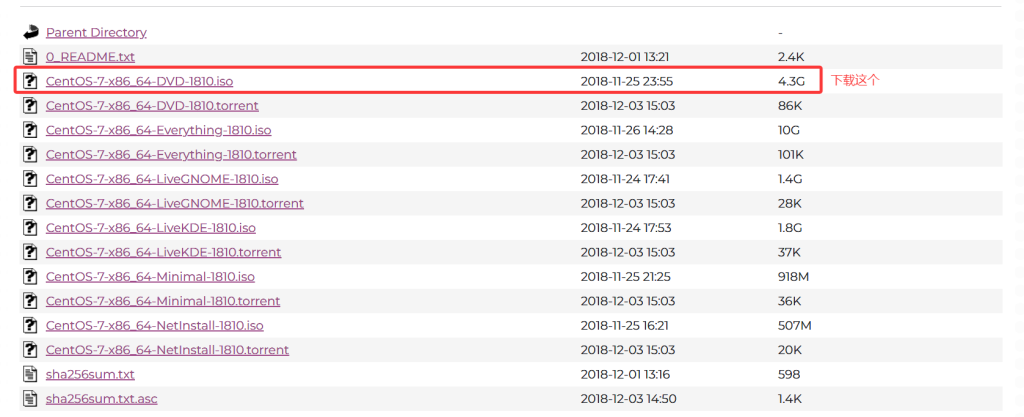
Task: Download CentOS-7-x86_64-NetInstall-1810.iso
Action: [x=154, y=326]
